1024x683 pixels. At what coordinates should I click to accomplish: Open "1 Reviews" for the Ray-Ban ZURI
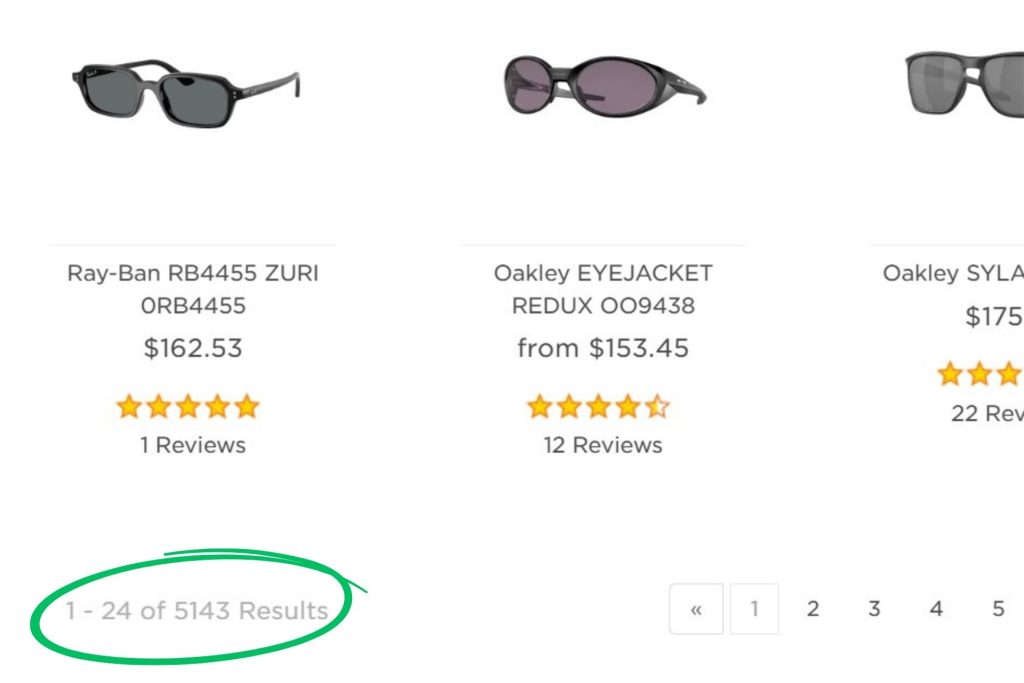pos(192,445)
